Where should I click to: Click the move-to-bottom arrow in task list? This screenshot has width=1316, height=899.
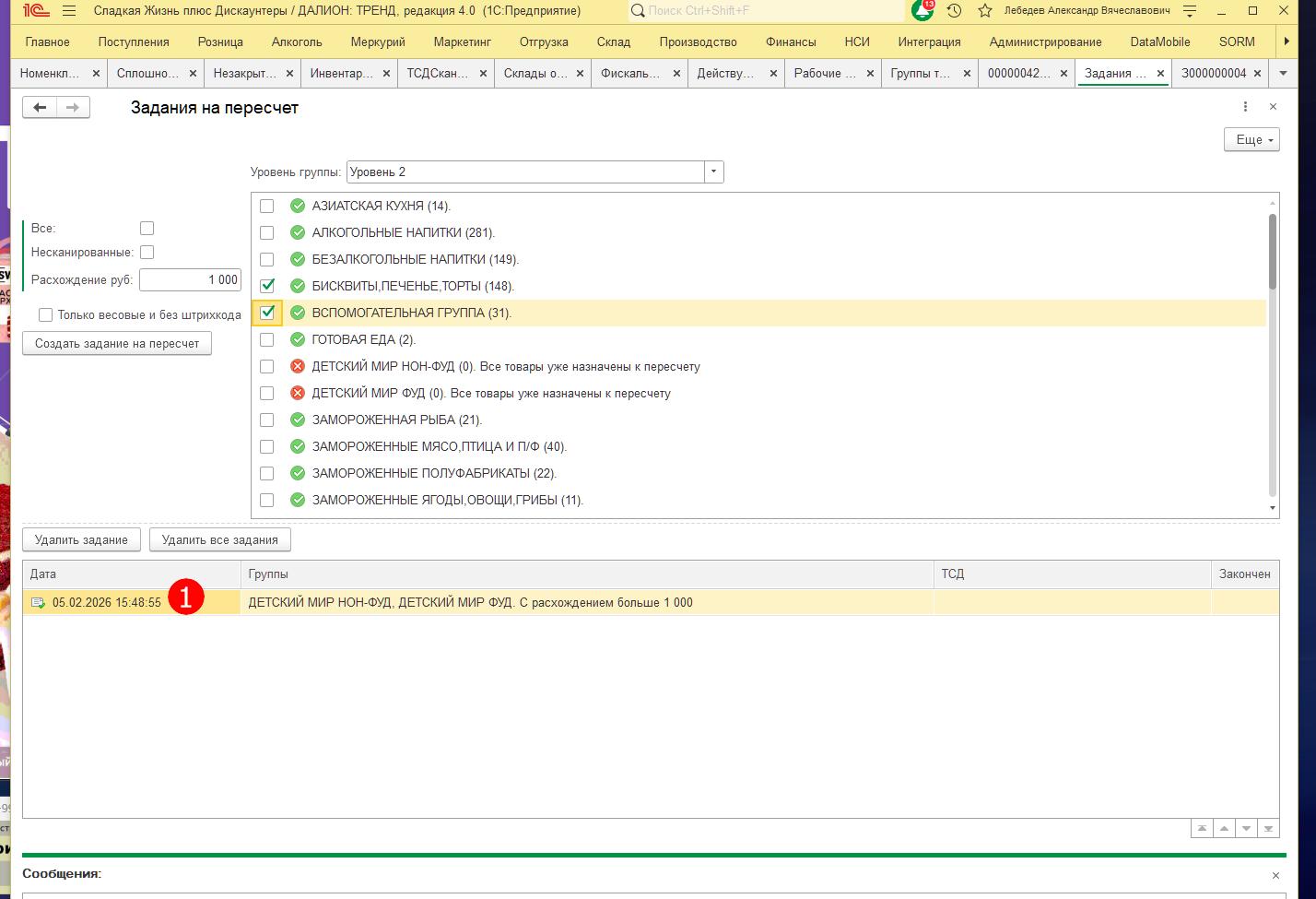coord(1268,829)
